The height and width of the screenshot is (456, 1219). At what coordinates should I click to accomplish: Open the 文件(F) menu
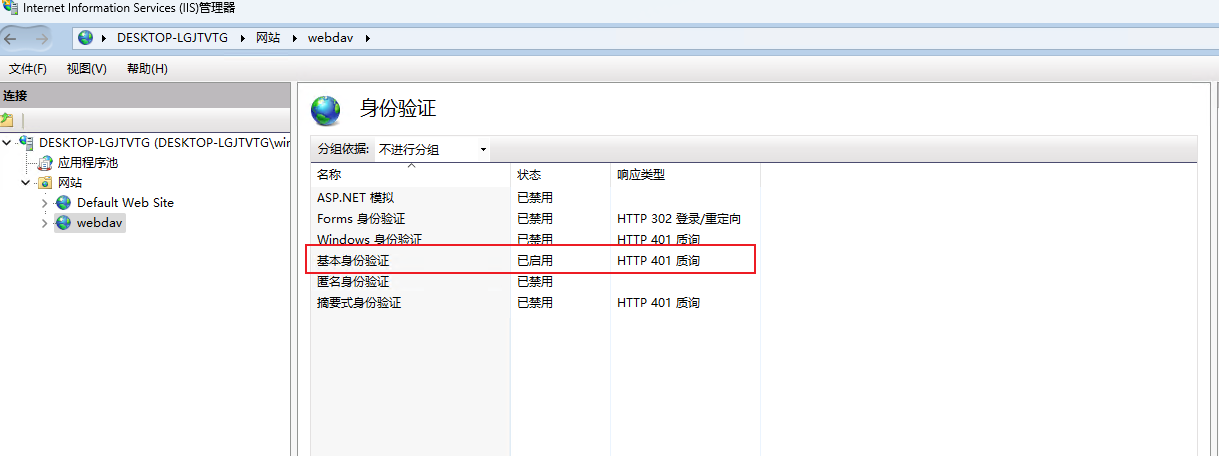coord(28,69)
